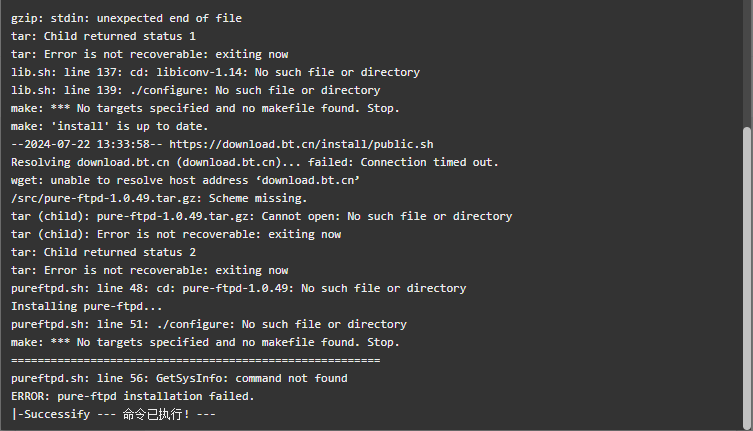Image resolution: width=753 pixels, height=431 pixels.
Task: Click the 'Resolving download.bt.cn' failed line
Action: pyautogui.click(x=255, y=162)
